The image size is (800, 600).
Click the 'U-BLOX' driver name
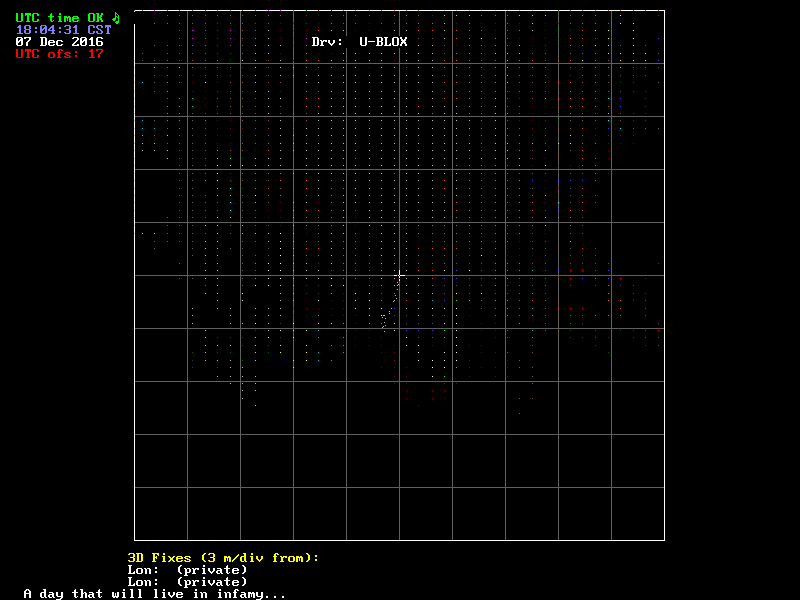click(x=383, y=42)
